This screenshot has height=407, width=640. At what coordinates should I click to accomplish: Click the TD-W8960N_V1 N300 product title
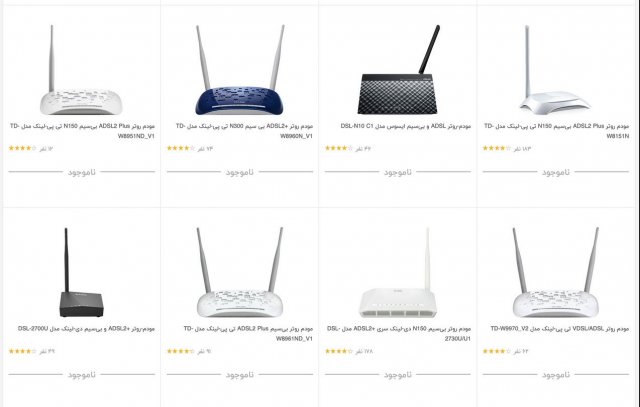pyautogui.click(x=244, y=131)
